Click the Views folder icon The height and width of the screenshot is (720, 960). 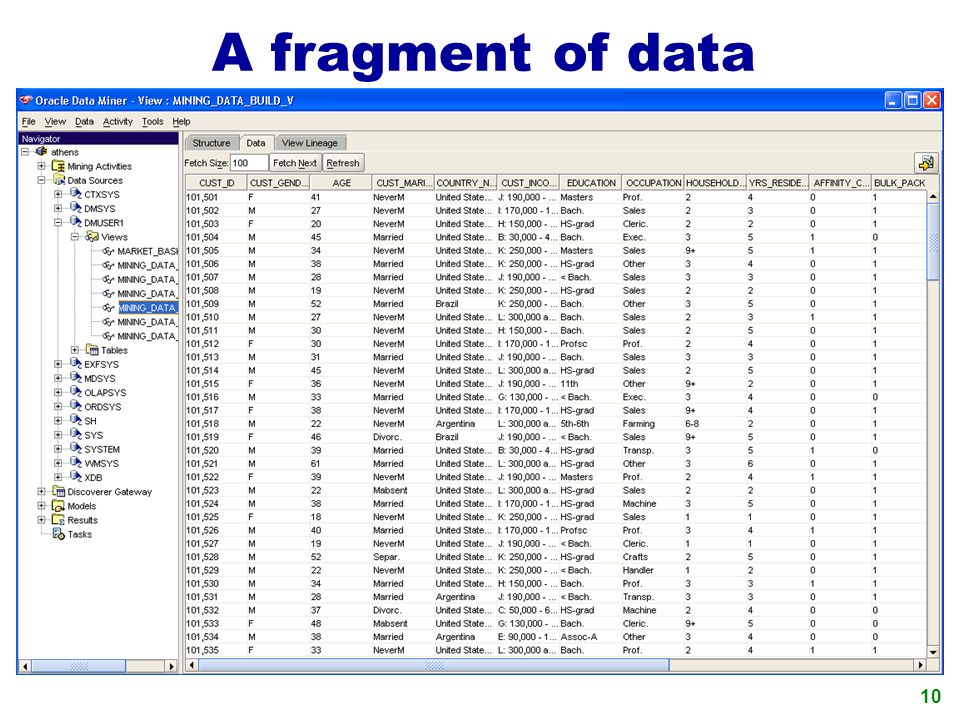tap(92, 236)
